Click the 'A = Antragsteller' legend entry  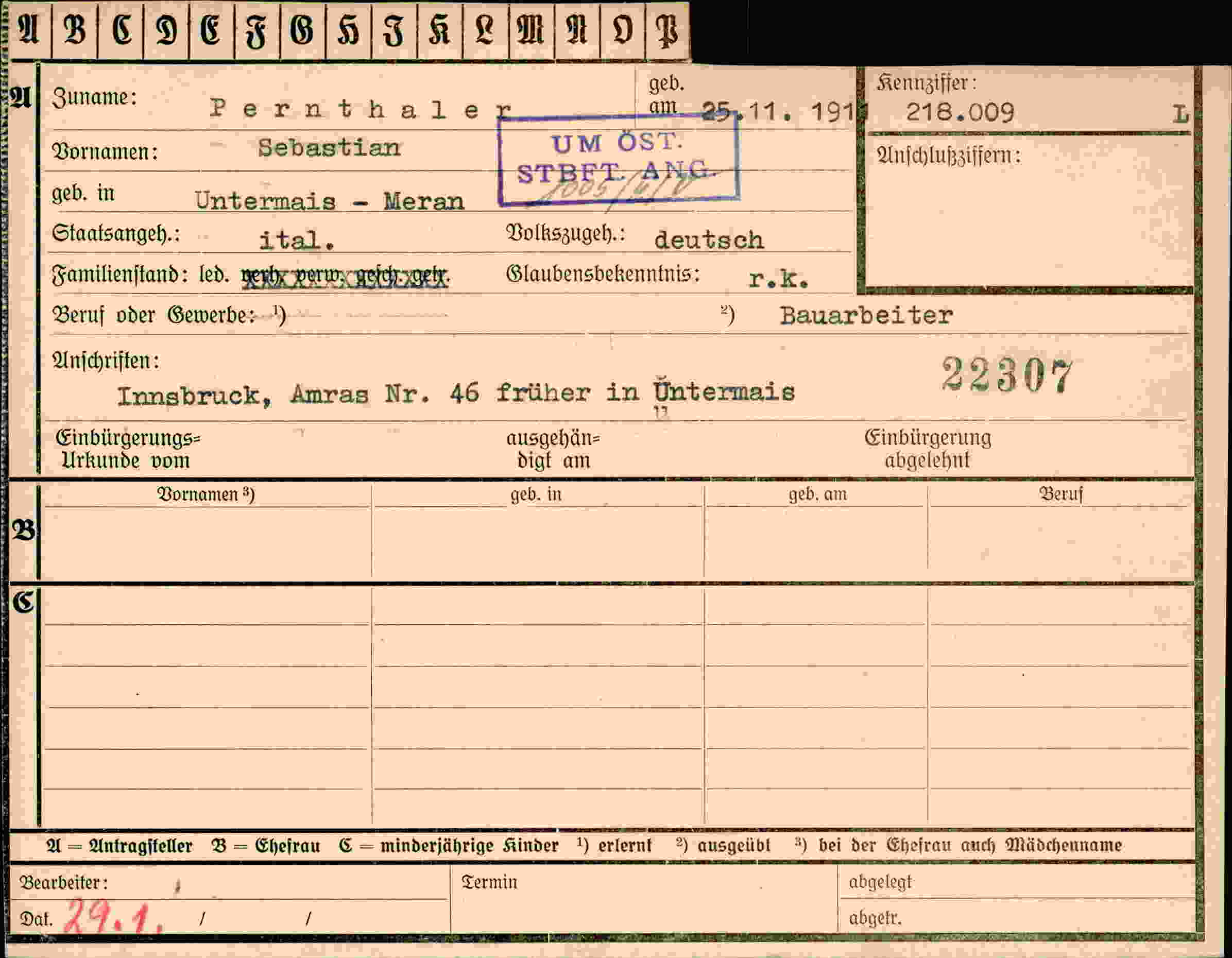pyautogui.click(x=119, y=846)
